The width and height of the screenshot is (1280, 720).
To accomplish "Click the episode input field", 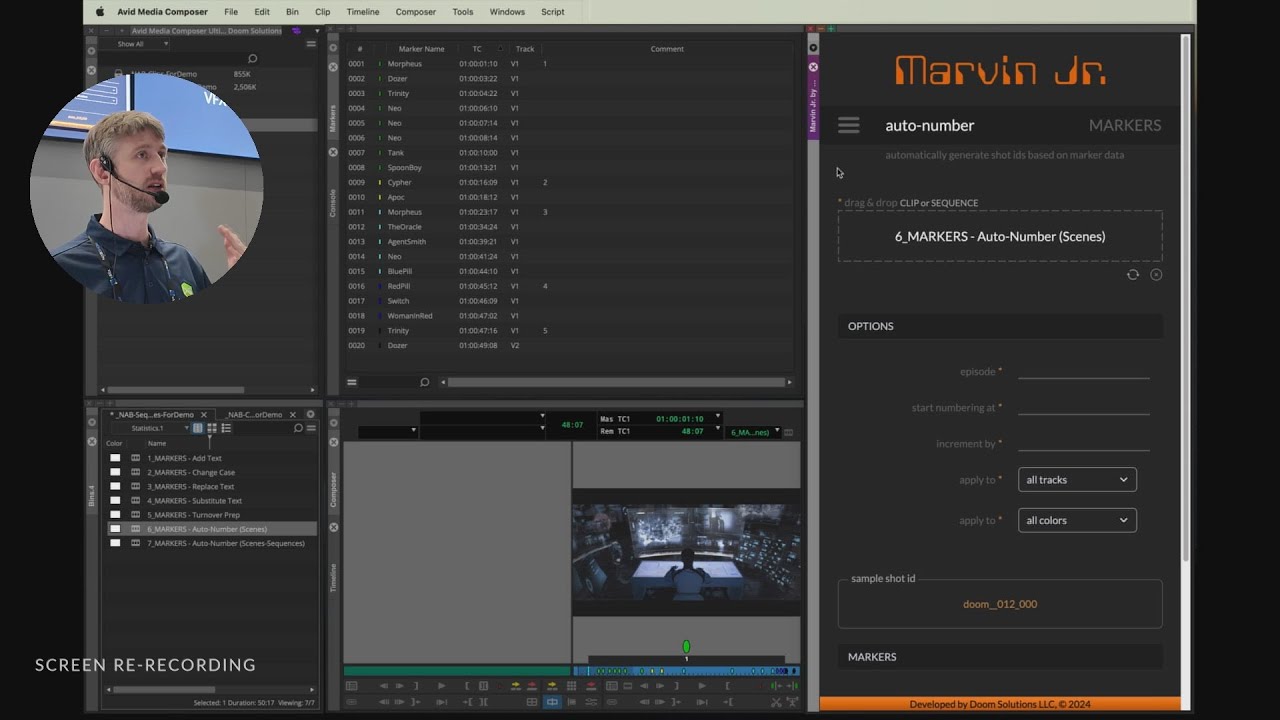I will tap(1083, 371).
